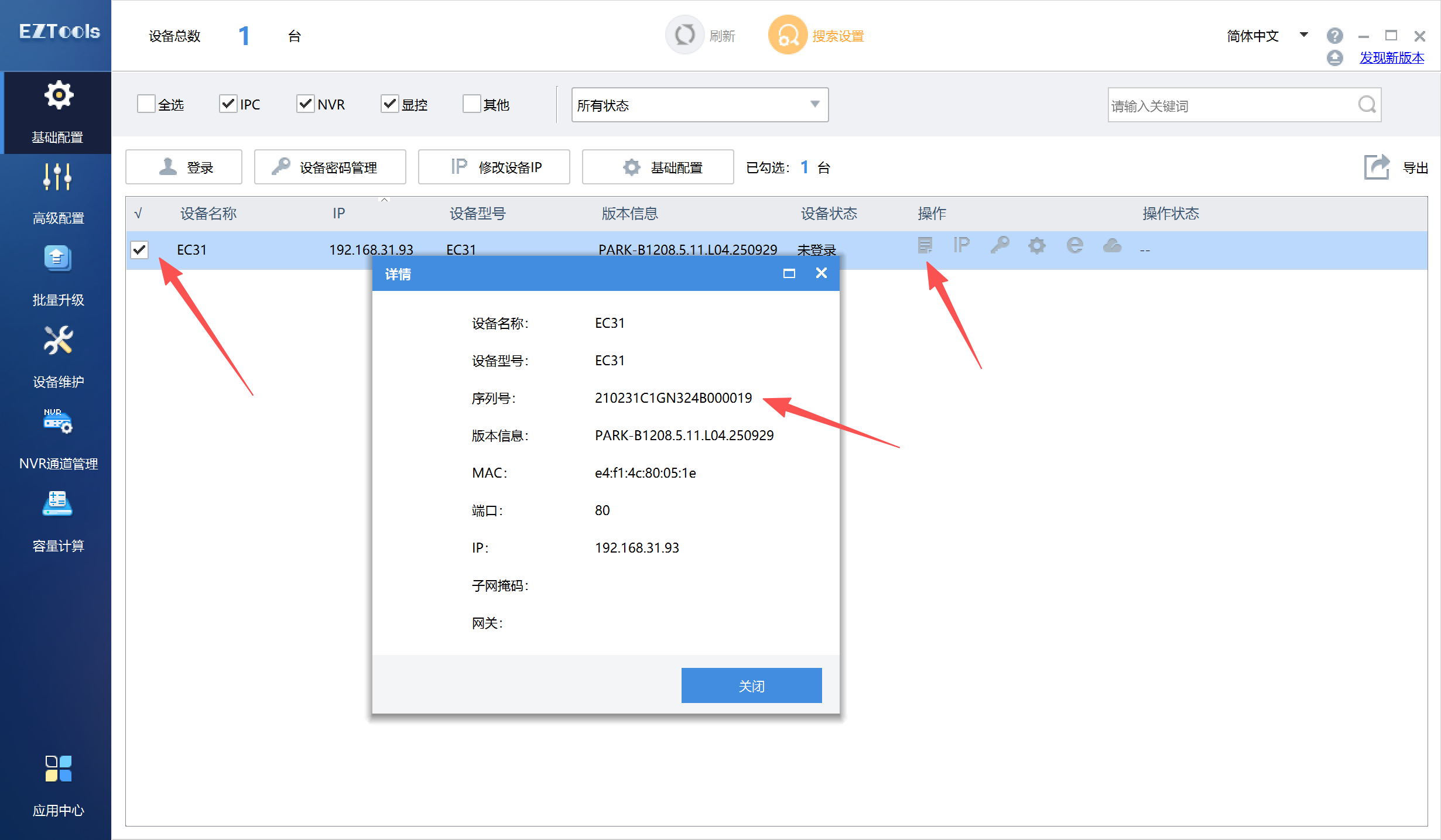This screenshot has width=1441, height=840.
Task: Open 容量计算 sidebar section
Action: click(x=57, y=522)
